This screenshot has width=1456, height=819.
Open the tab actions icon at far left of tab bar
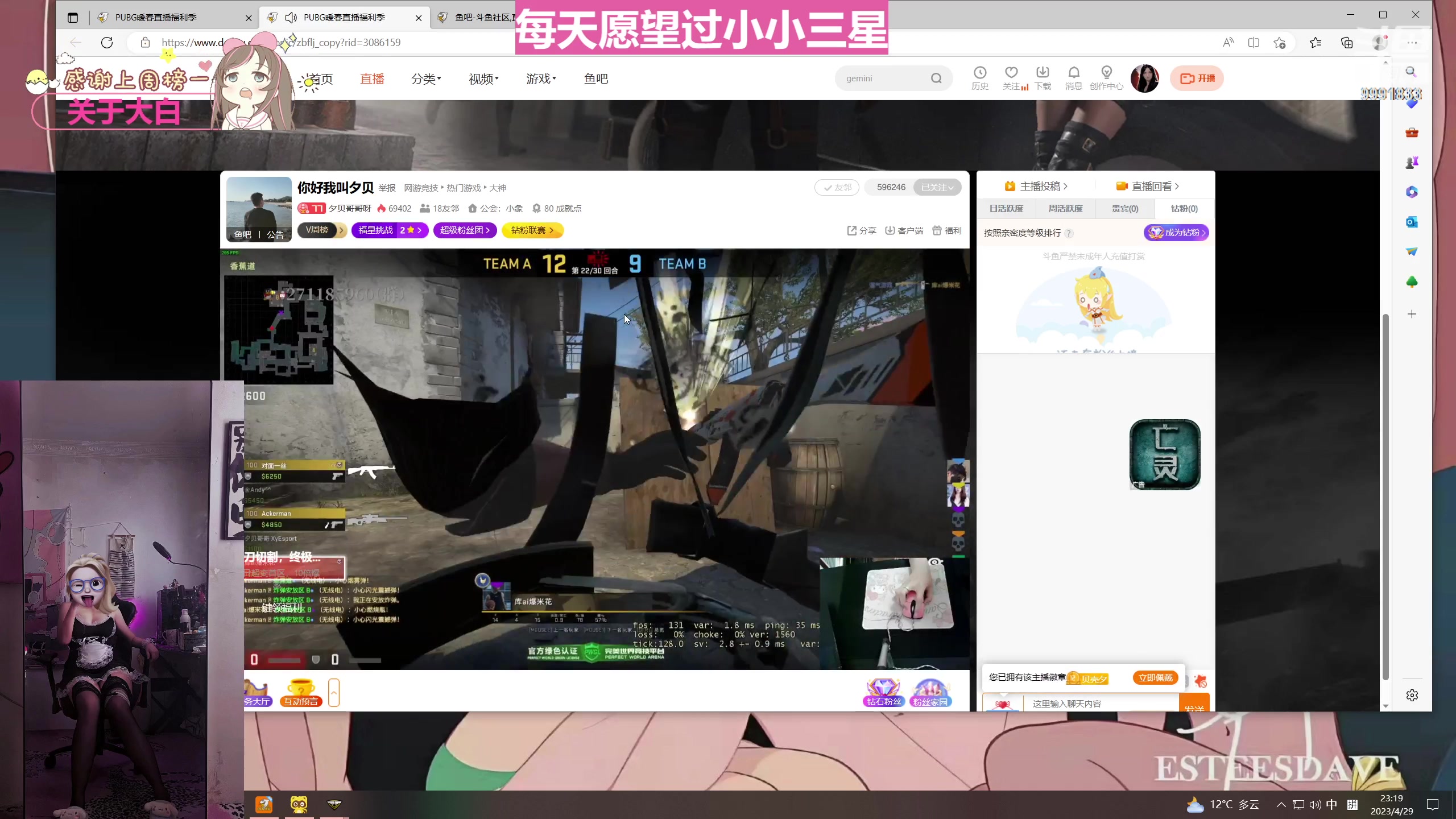point(72,18)
